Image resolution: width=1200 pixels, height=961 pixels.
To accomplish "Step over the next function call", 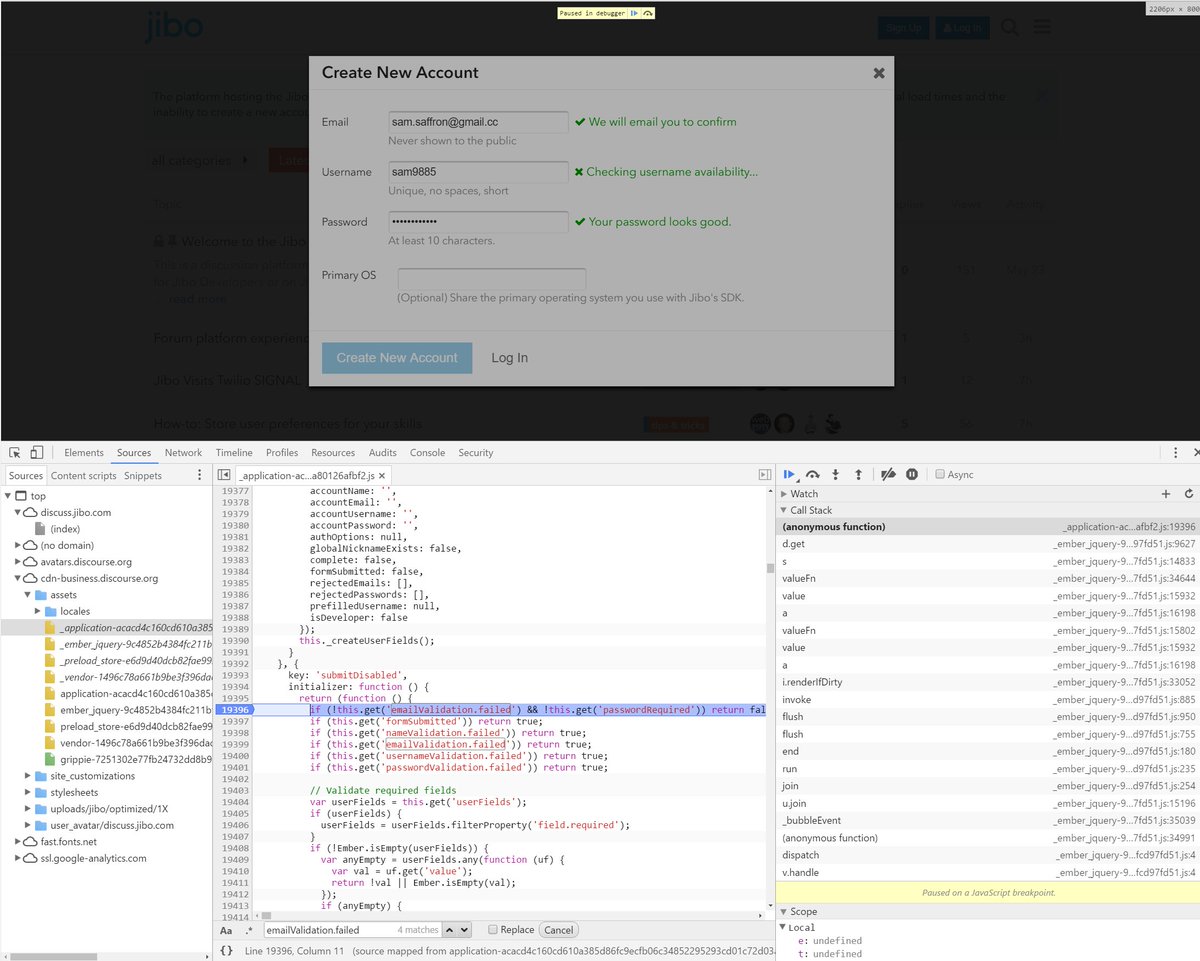I will pyautogui.click(x=813, y=475).
